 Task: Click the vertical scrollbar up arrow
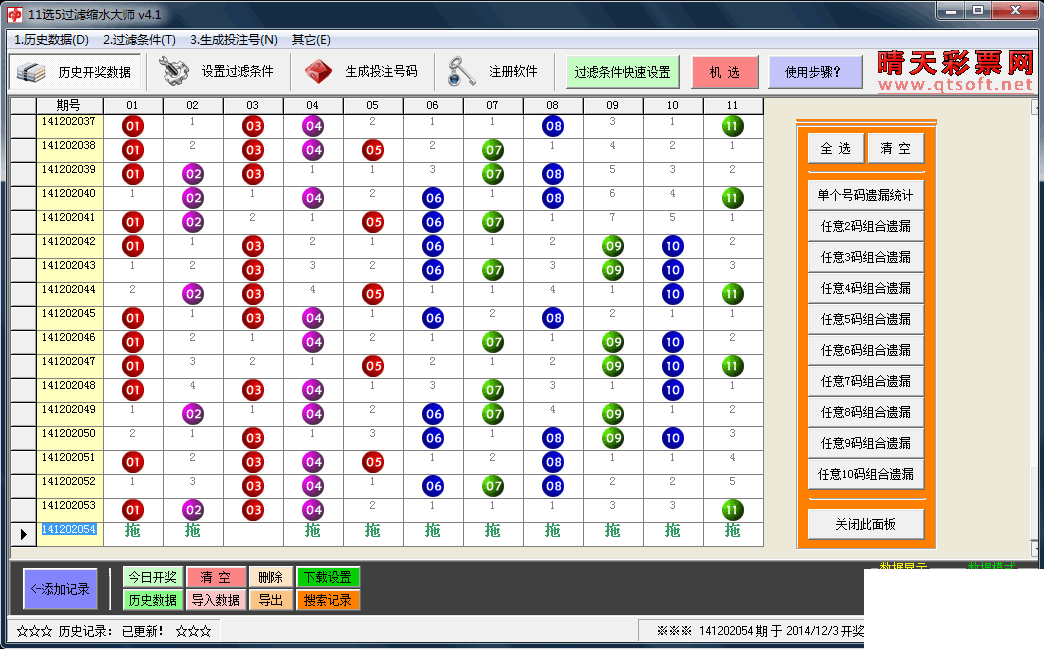pyautogui.click(x=1036, y=107)
